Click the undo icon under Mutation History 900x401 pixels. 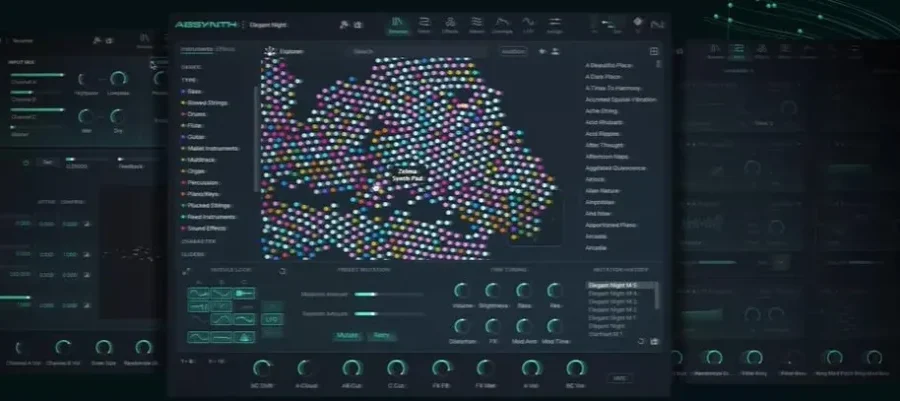click(641, 341)
